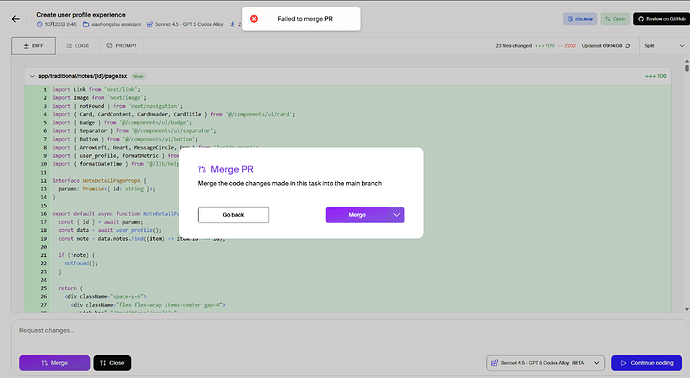Click the model icon in the bottom model selector
This screenshot has height=378, width=690.
pyautogui.click(x=494, y=363)
